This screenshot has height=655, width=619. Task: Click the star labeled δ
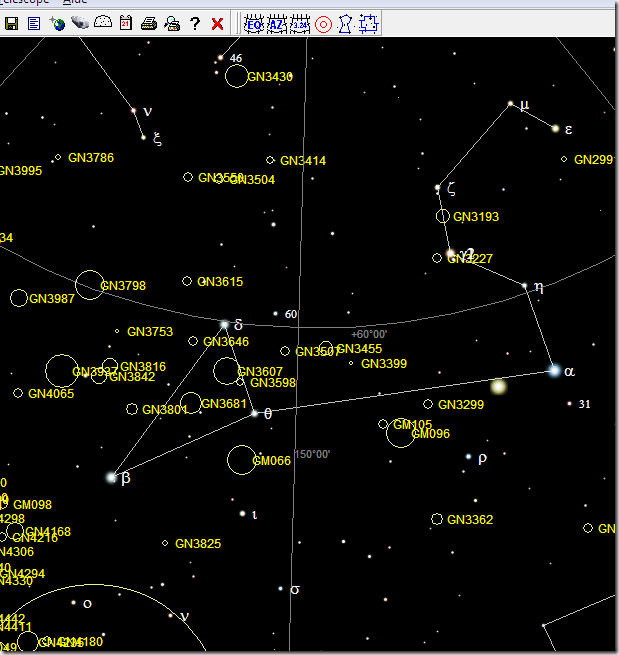[225, 324]
